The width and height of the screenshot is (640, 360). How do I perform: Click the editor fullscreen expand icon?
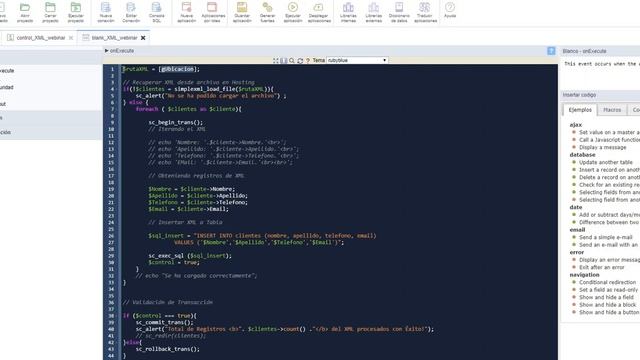[276, 60]
